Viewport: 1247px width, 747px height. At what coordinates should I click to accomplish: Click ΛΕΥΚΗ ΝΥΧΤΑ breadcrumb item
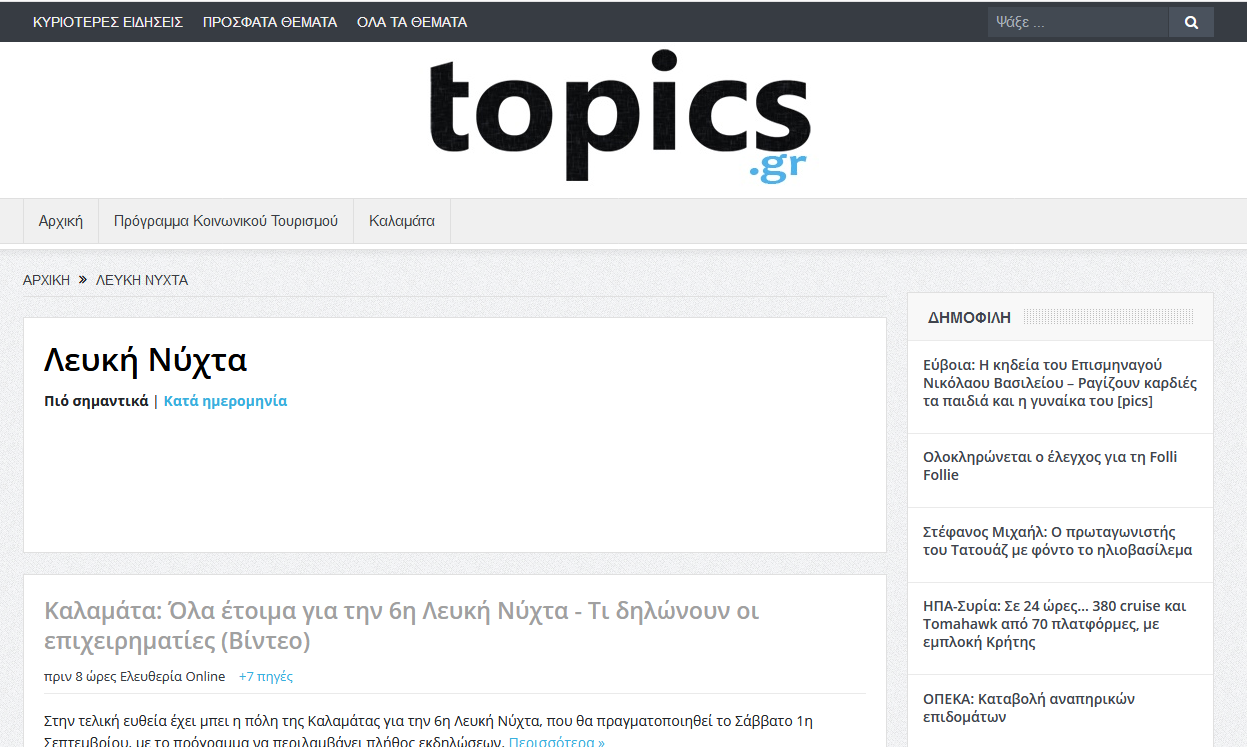pos(142,280)
